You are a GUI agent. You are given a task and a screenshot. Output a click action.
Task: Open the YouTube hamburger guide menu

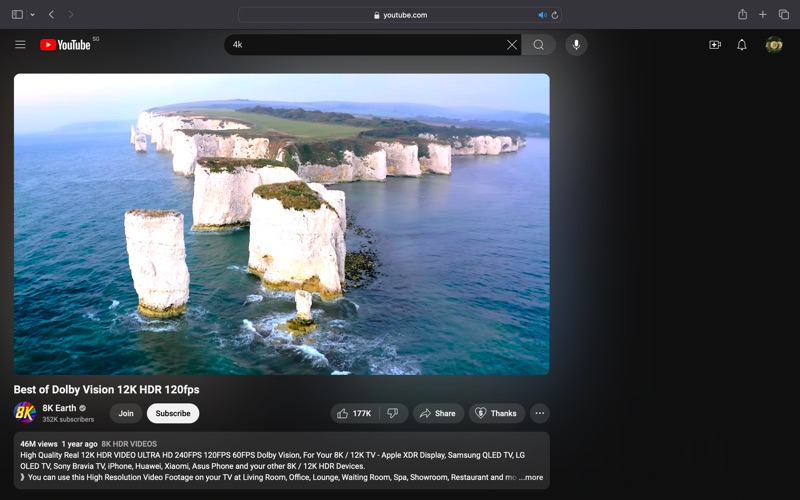(x=20, y=45)
